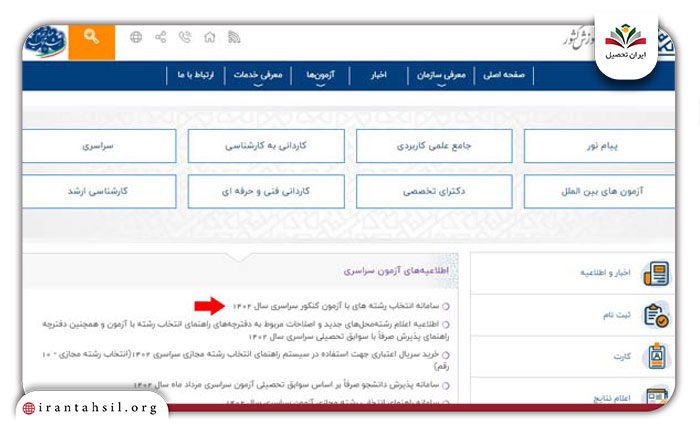Viewport: 700px width, 430px height.
Task: Open اخبار و اطلاعیه sidebar link
Action: 605,273
